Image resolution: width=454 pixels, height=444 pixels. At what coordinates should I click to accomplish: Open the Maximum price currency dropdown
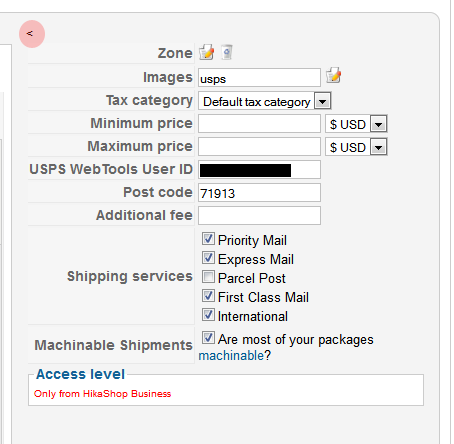(x=356, y=147)
